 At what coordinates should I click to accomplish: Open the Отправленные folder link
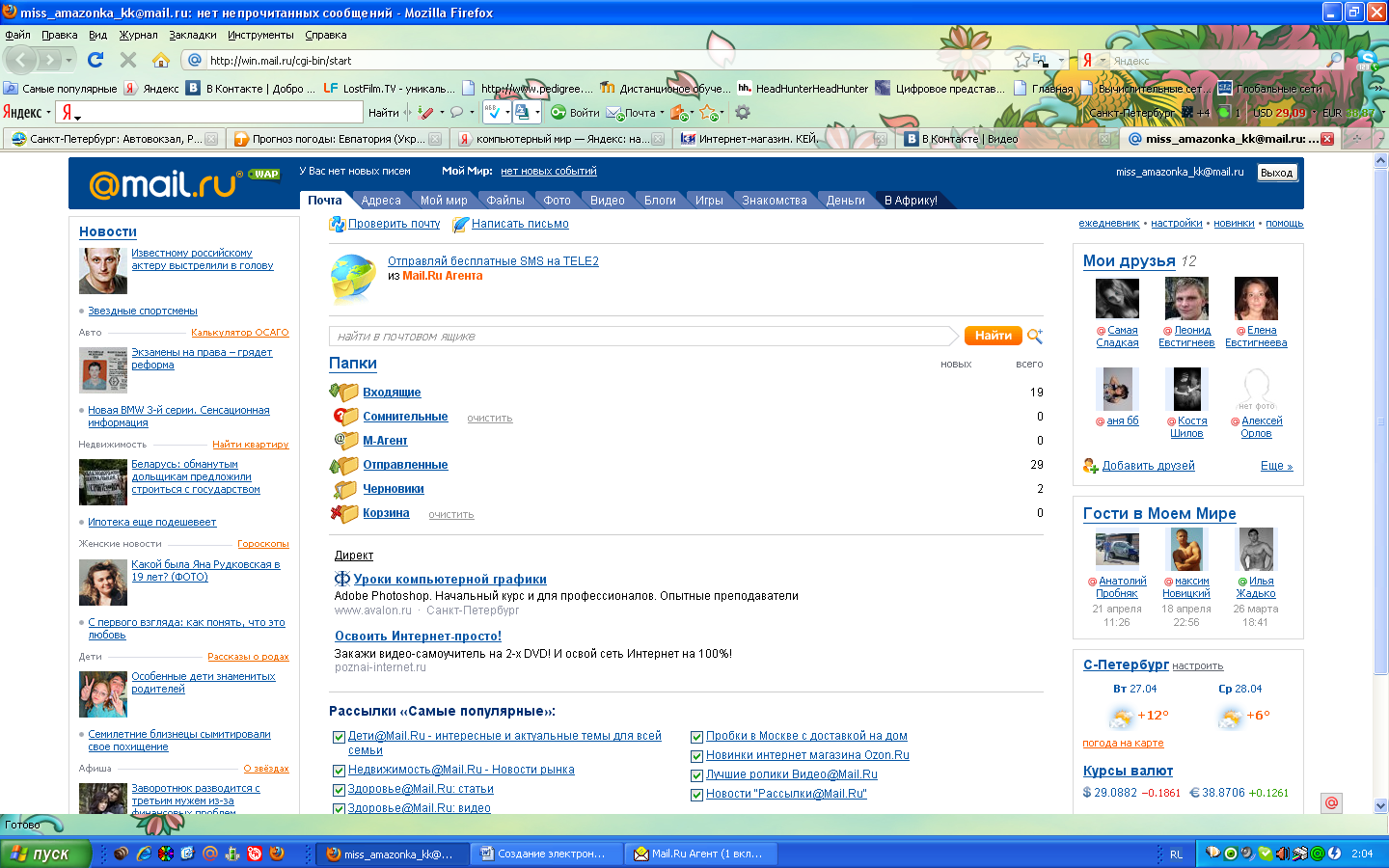pyautogui.click(x=405, y=465)
